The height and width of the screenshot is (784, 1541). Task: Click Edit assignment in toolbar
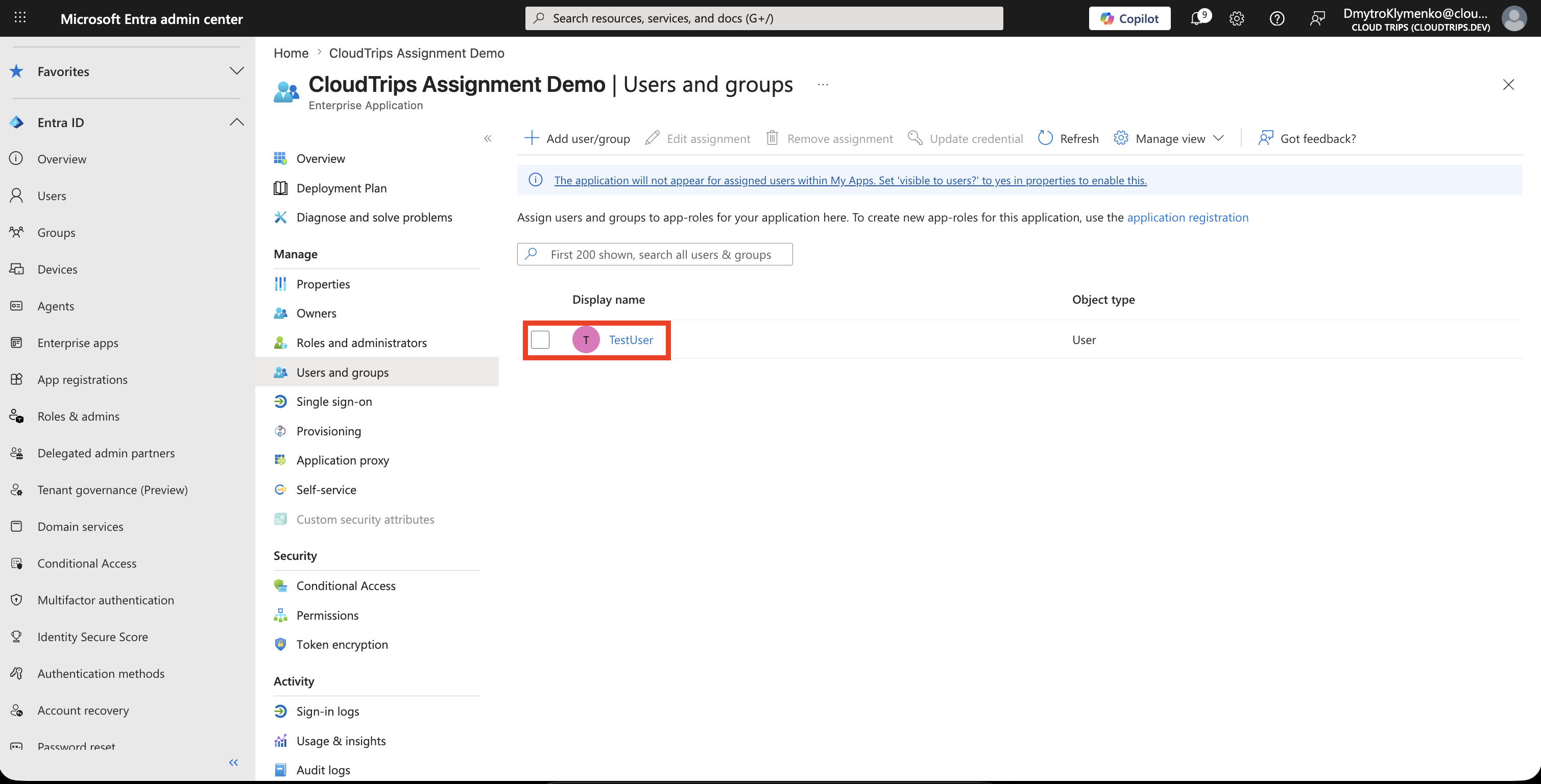(697, 139)
